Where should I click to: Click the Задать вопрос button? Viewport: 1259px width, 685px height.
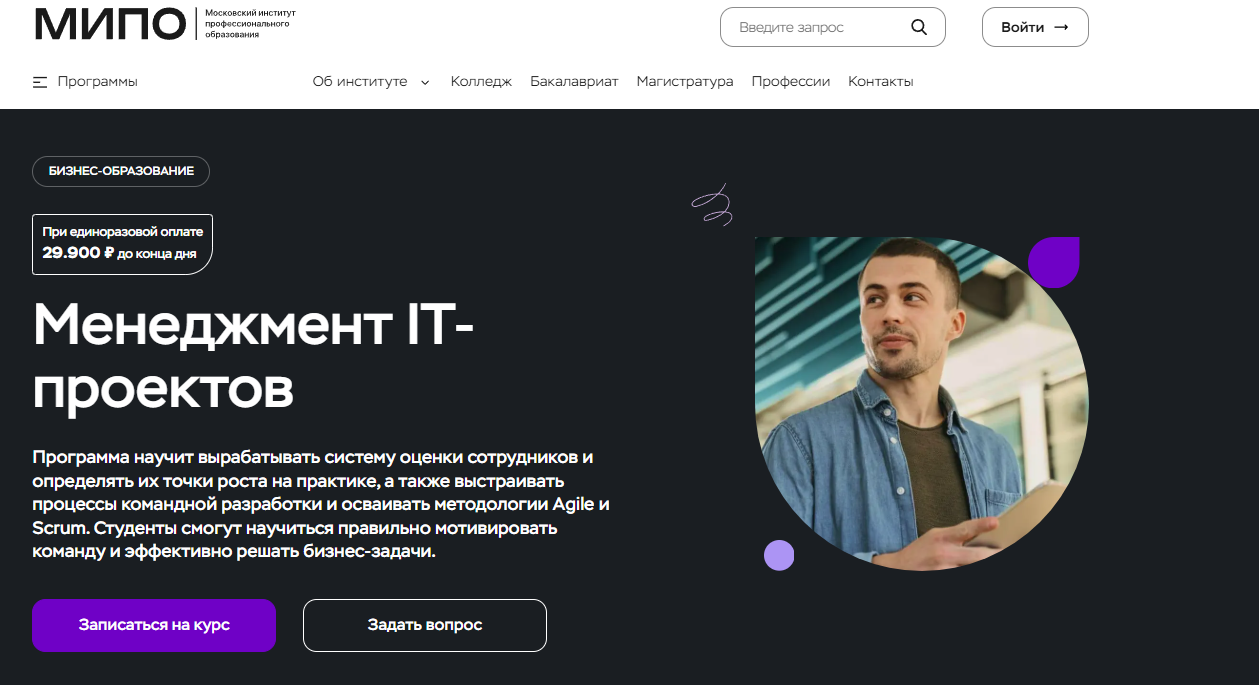tap(425, 625)
